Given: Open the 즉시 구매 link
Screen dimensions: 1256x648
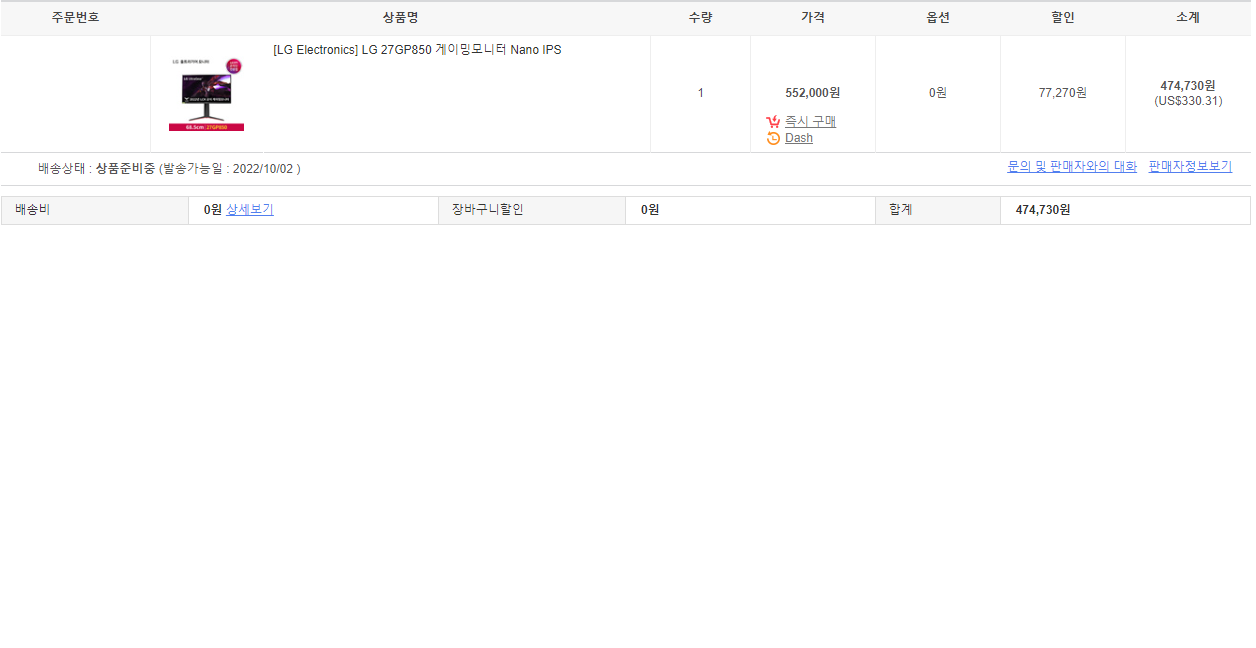Looking at the screenshot, I should click(810, 121).
